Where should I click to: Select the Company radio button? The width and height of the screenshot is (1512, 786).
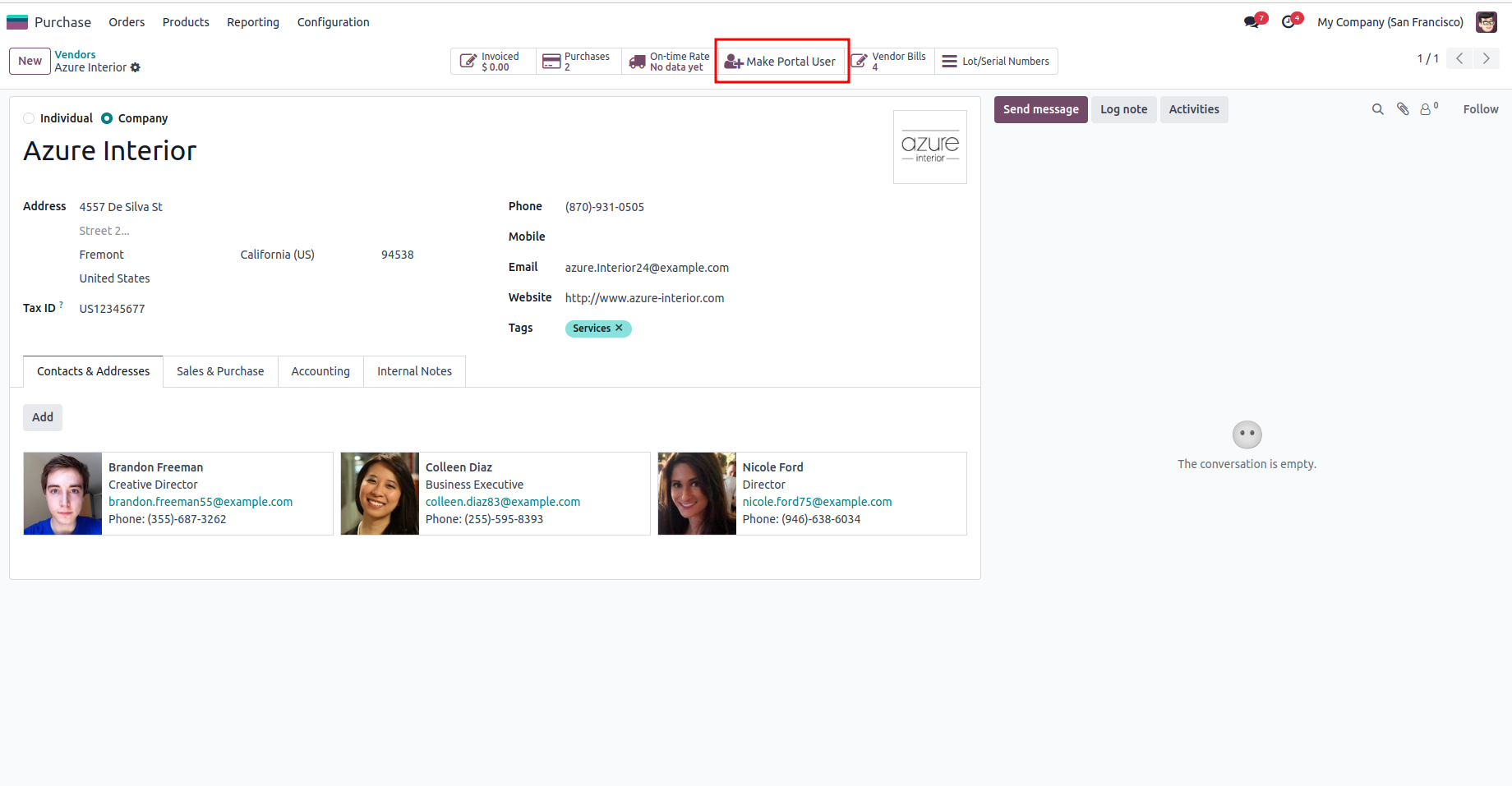coord(107,118)
